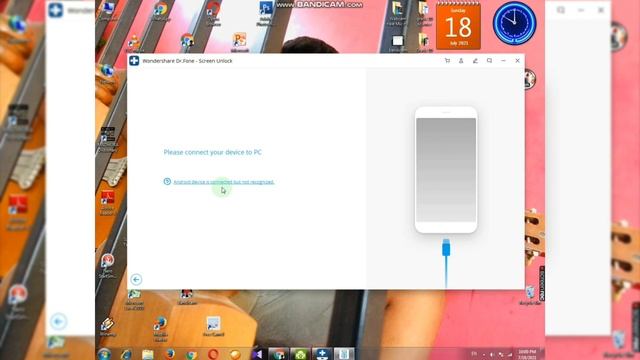This screenshot has height=360, width=640.
Task: Open the chat support icon in title bar
Action: 489,61
